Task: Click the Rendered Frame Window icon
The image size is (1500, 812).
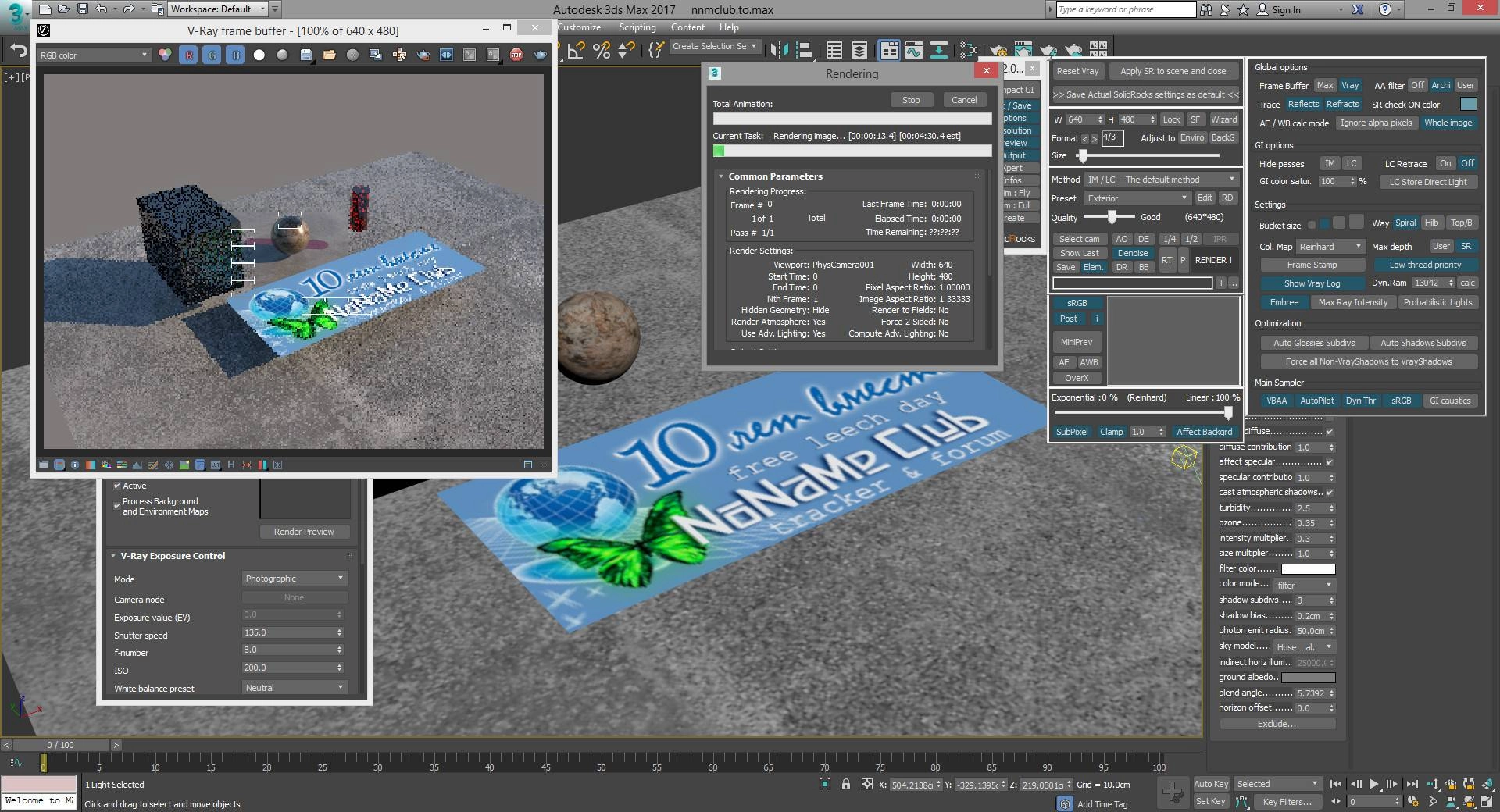Action: [x=1023, y=50]
